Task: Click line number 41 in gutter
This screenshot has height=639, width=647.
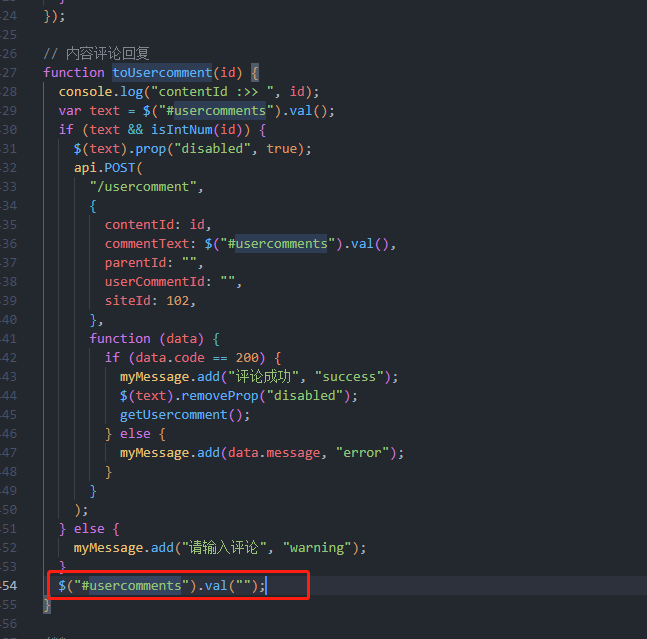Action: [9, 339]
